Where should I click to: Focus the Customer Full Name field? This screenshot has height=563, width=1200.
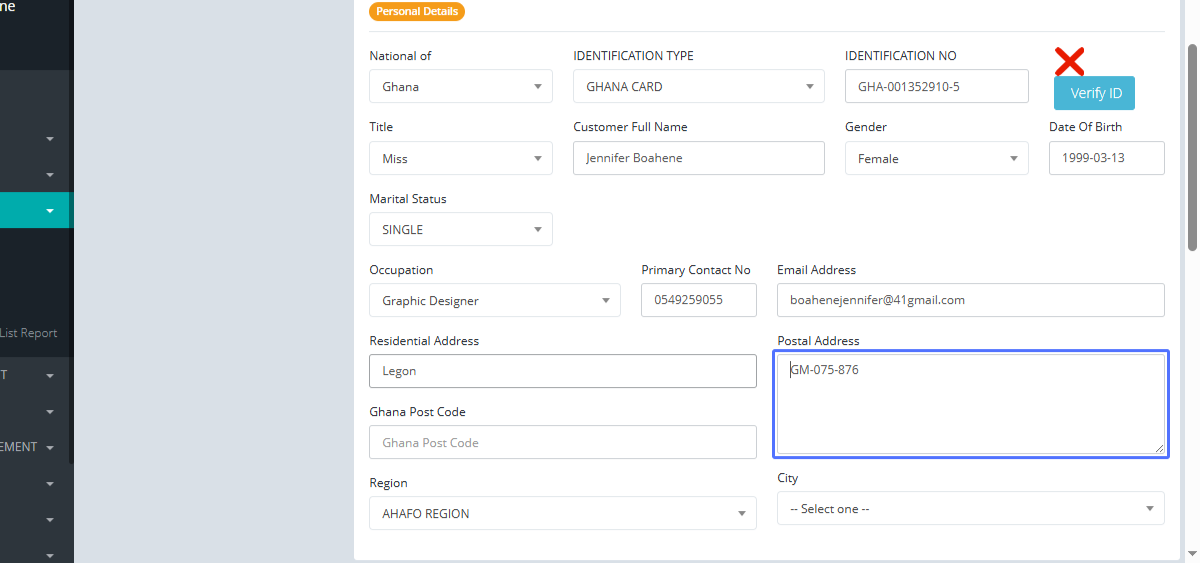tap(698, 158)
